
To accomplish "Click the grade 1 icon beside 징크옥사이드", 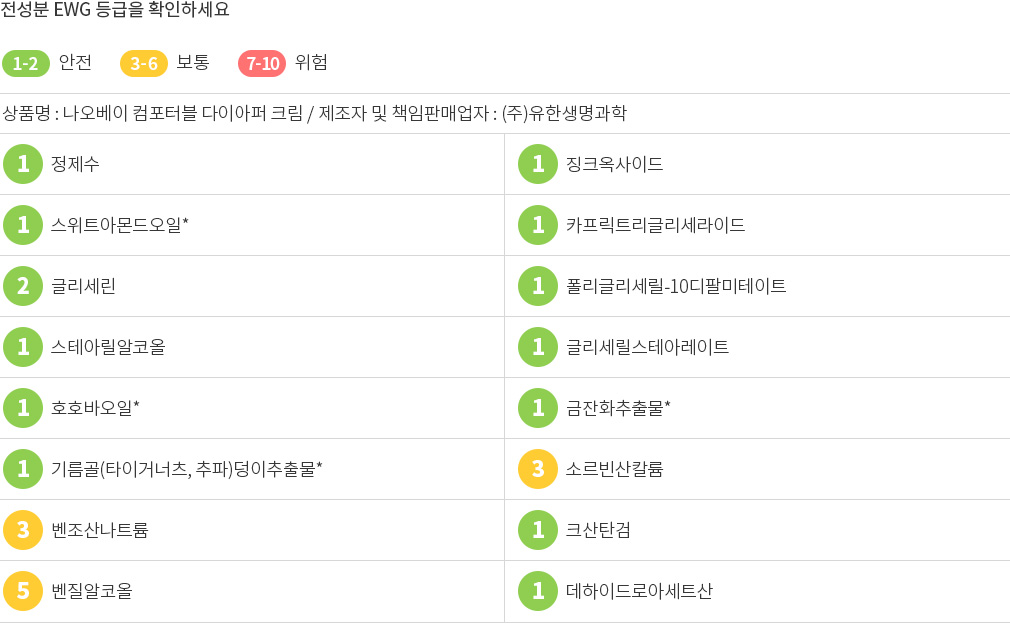I will click(x=538, y=164).
